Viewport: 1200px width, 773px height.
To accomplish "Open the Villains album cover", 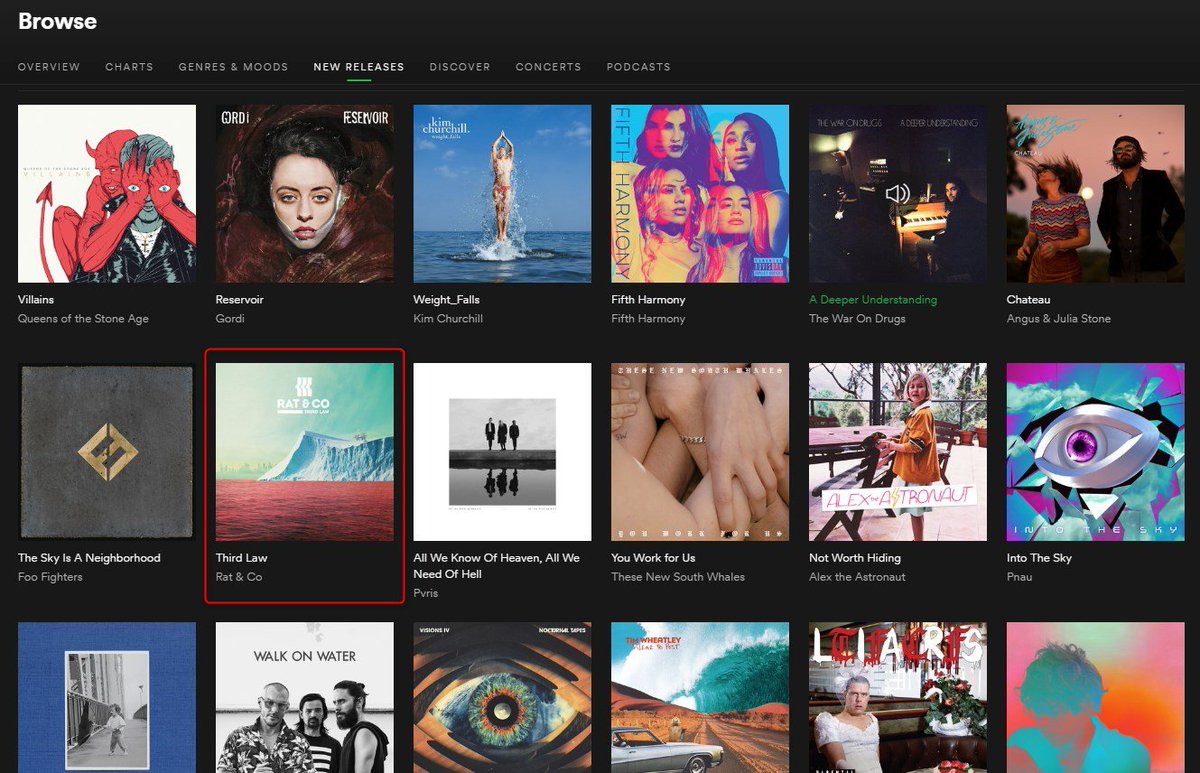I will point(107,194).
